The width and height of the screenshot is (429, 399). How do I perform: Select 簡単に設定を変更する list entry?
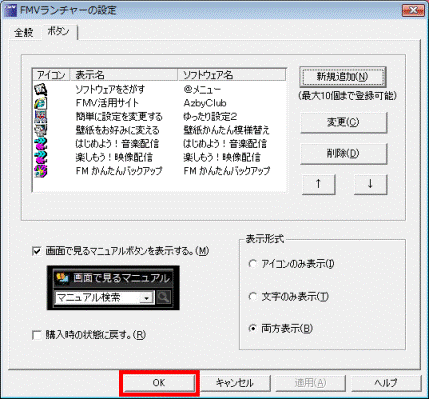119,117
